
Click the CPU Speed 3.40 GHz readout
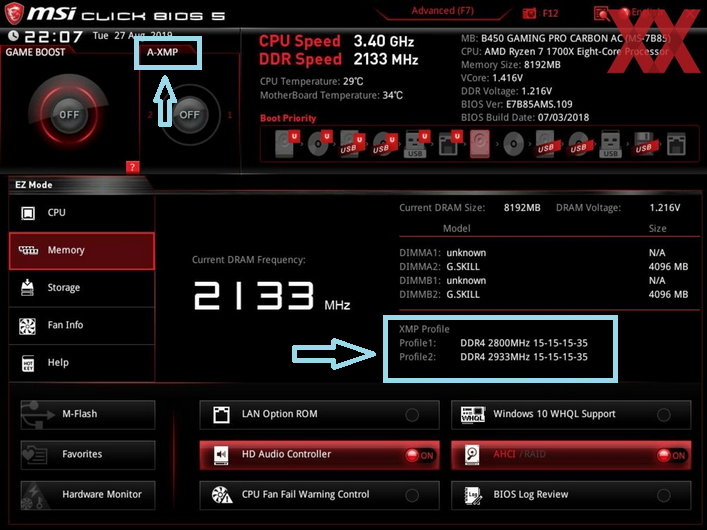tap(337, 41)
